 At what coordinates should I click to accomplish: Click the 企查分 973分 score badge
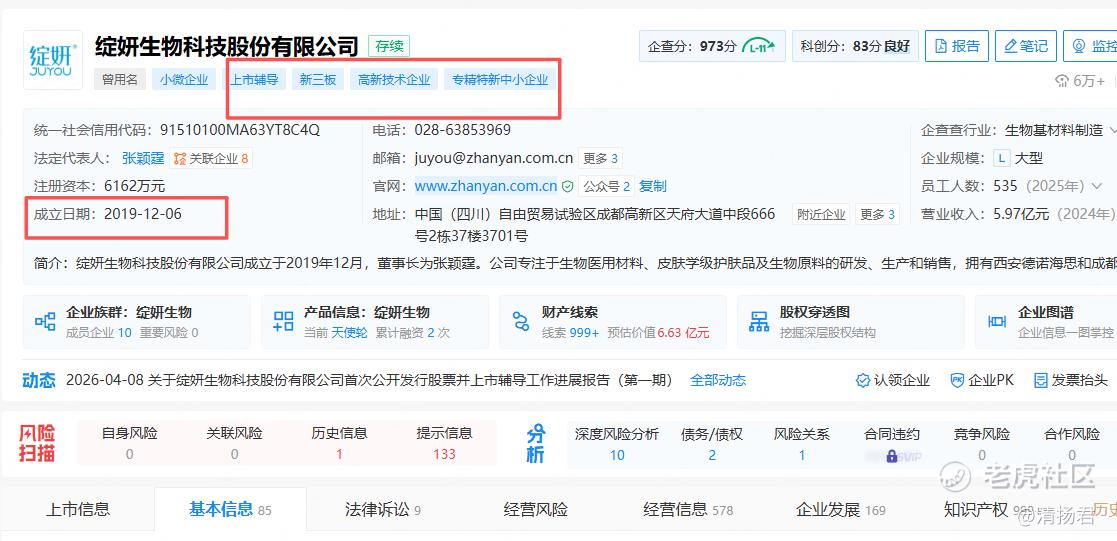pyautogui.click(x=712, y=46)
